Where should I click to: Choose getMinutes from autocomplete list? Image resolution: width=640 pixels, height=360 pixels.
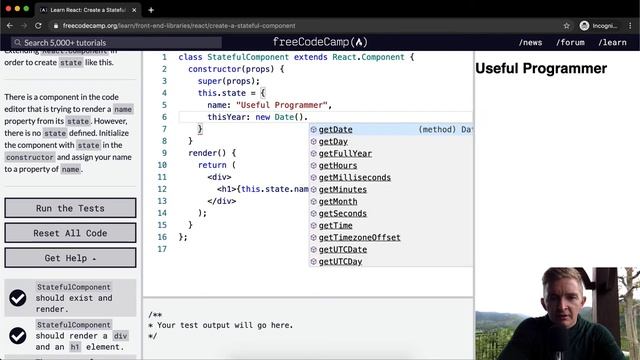[x=391, y=189]
